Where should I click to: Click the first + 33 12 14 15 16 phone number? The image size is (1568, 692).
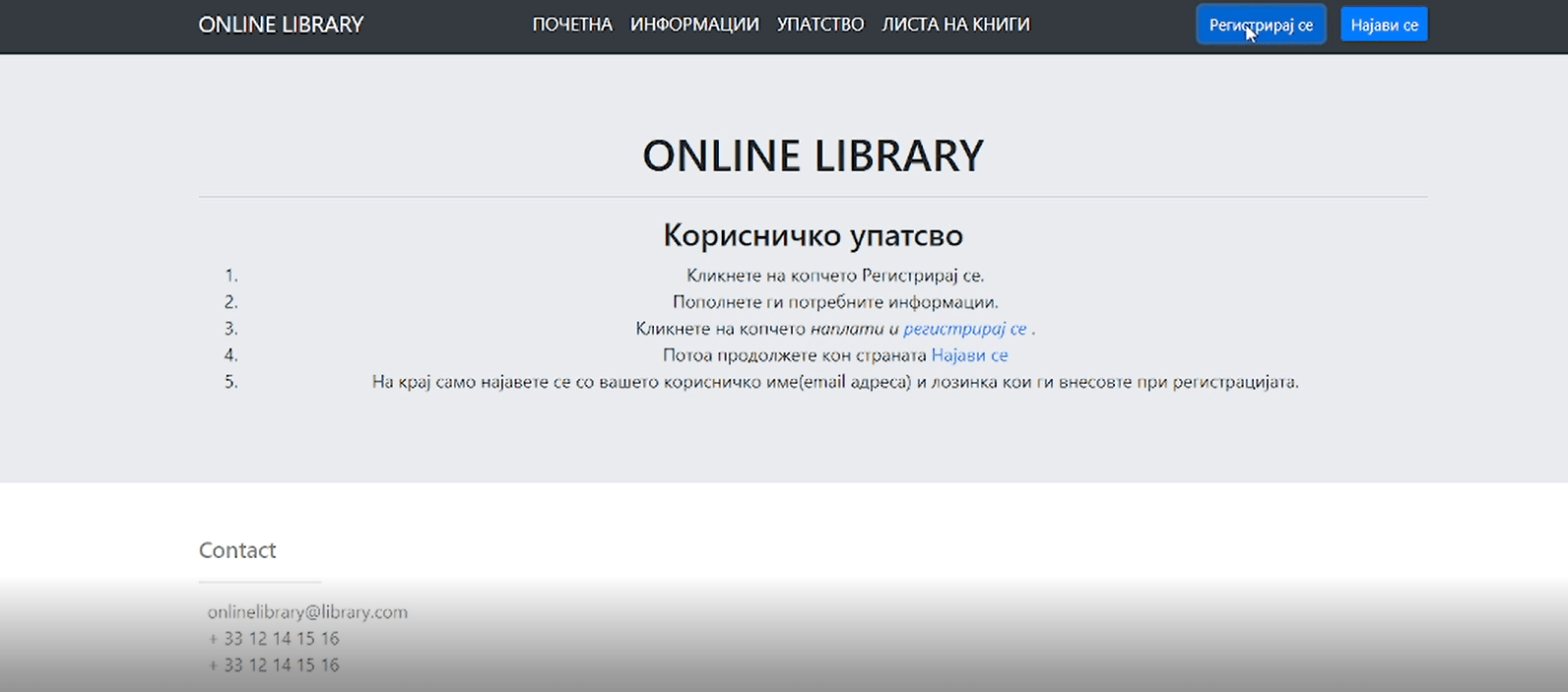274,639
